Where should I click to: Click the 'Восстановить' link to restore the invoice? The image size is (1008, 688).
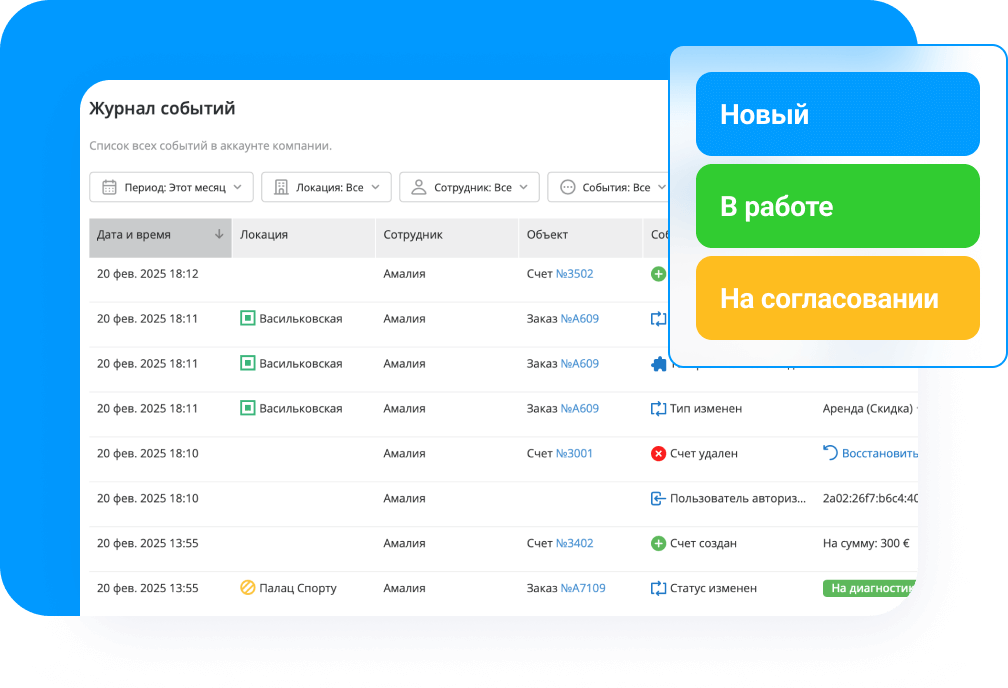pos(880,453)
